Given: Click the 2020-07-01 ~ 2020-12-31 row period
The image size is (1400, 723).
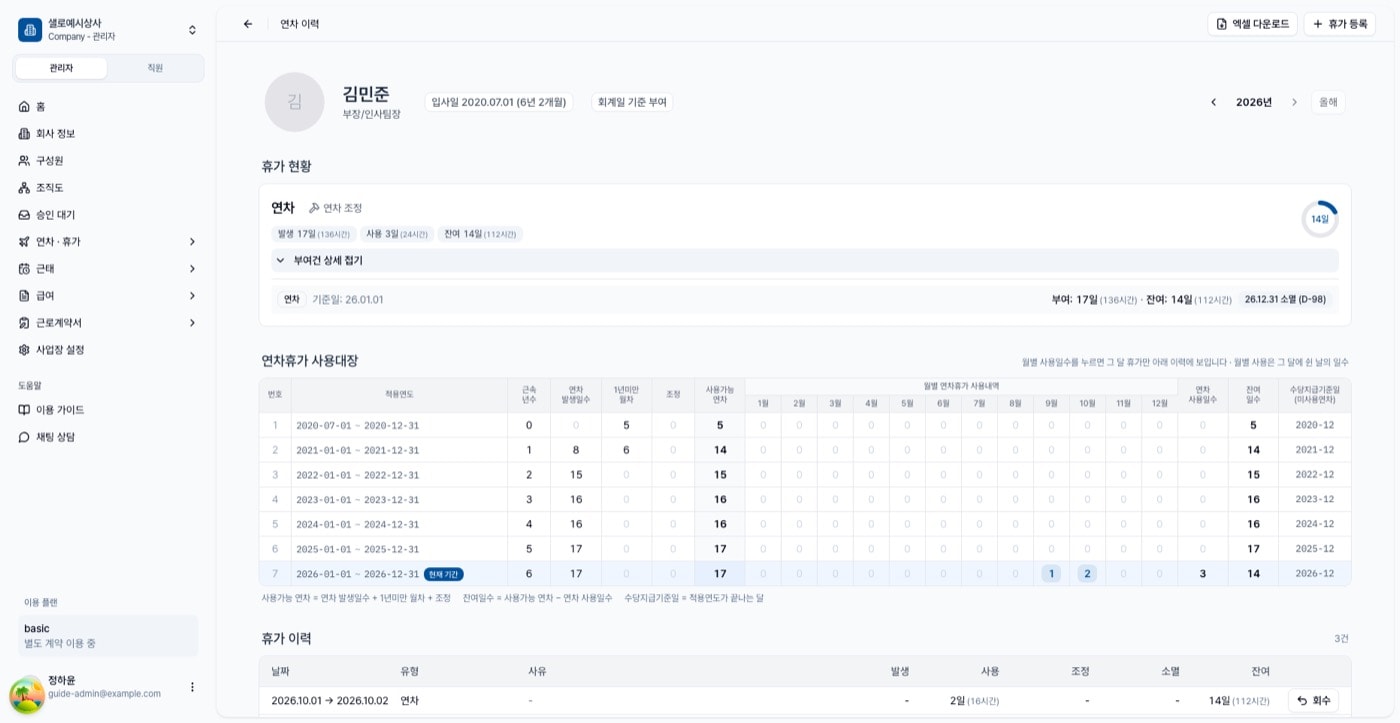Looking at the screenshot, I should click(358, 425).
